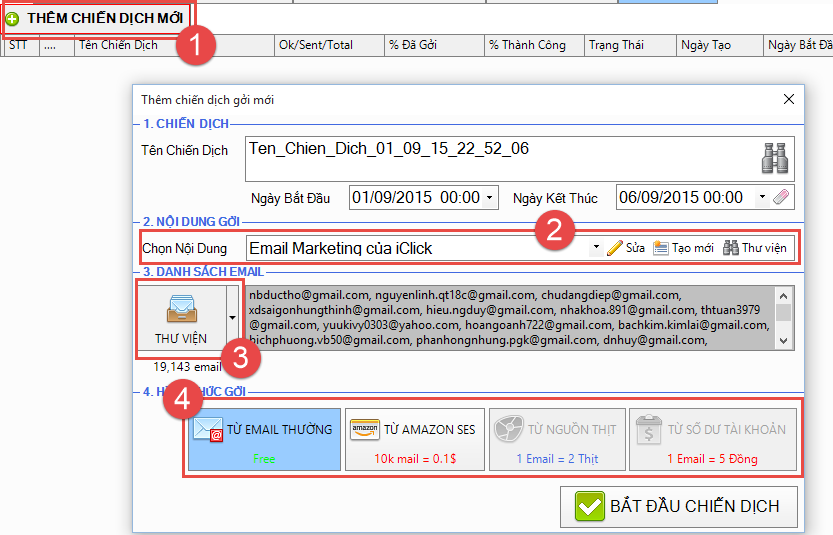Viewport: 833px width, 535px height.
Task: Close the Thêm chiến dịch gởi mới dialog
Action: [x=789, y=99]
